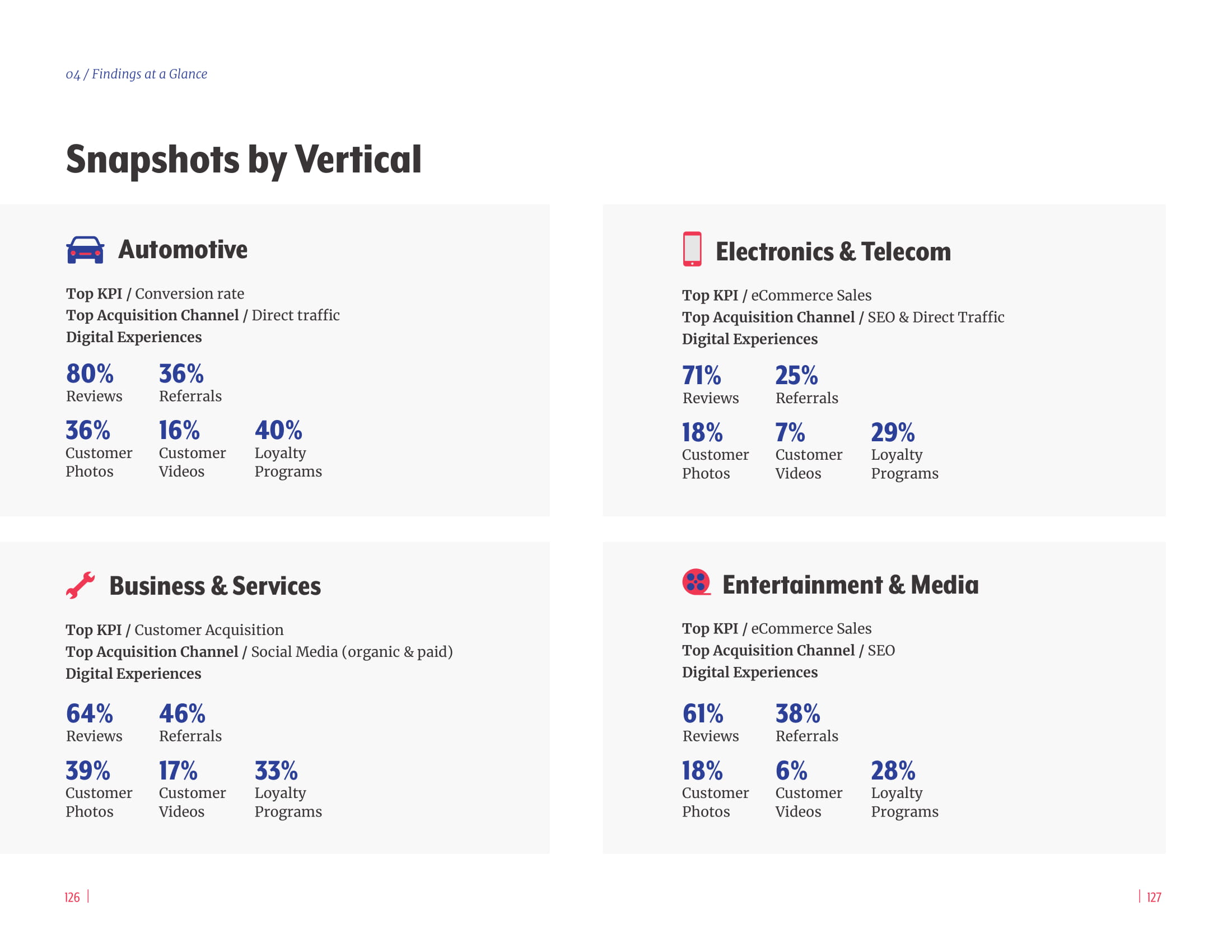This screenshot has height=952, width=1232.
Task: Click the "Social Media (organic & paid)" channel text
Action: [352, 652]
